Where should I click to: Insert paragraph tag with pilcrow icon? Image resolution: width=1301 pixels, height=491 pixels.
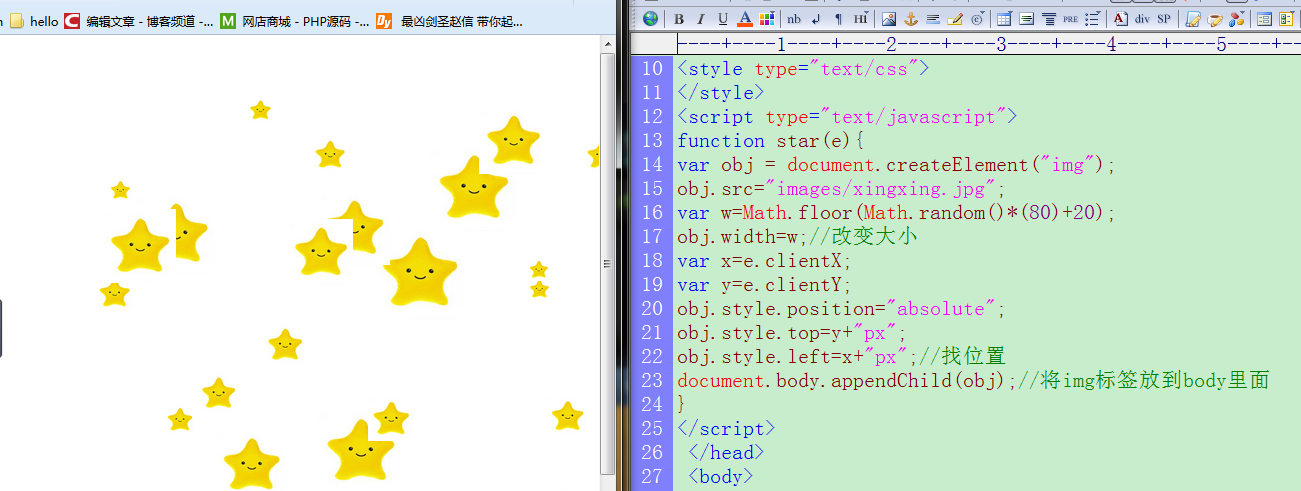[838, 18]
